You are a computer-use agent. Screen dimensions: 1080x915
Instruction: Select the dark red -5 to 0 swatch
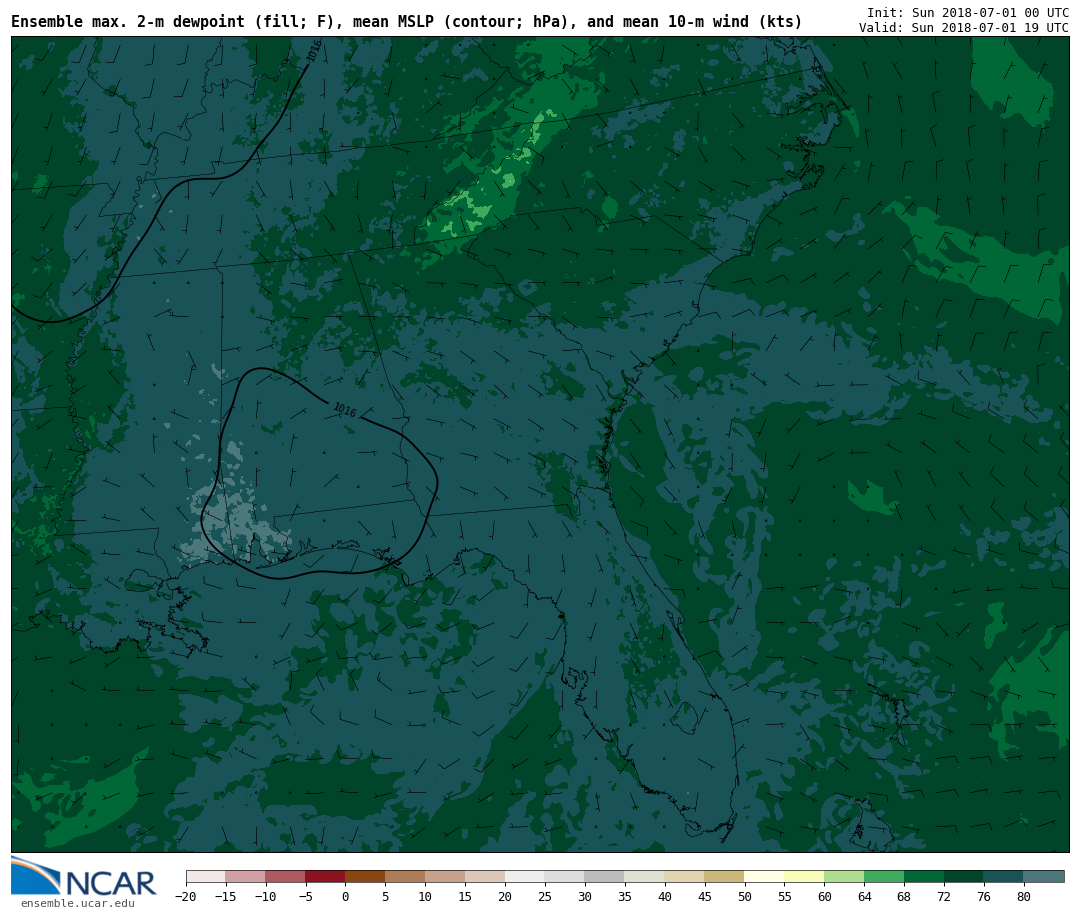click(x=325, y=876)
